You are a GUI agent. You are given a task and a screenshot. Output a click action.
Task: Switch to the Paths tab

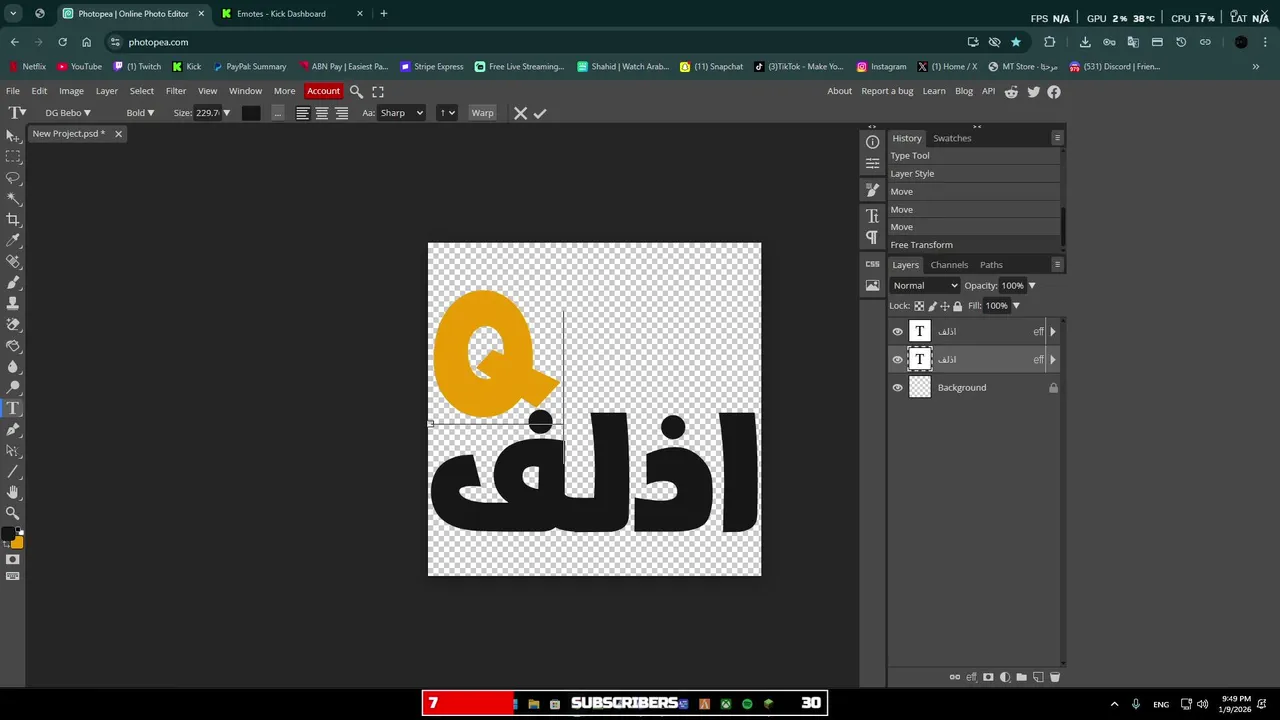991,265
